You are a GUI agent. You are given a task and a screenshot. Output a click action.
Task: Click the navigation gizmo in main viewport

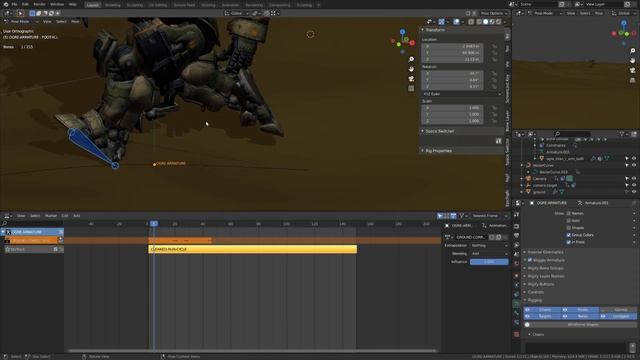403,41
